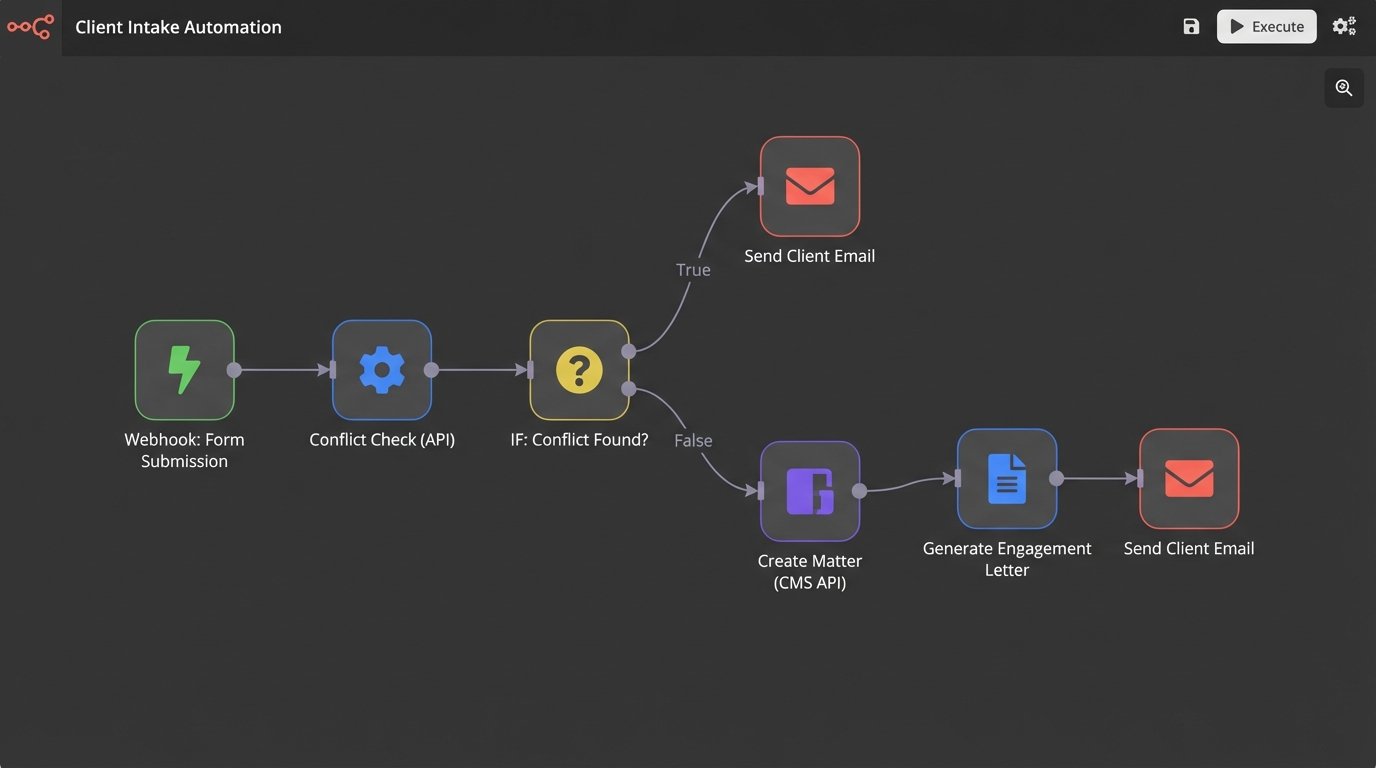Click the upper True output port of the IF node

tap(628, 351)
